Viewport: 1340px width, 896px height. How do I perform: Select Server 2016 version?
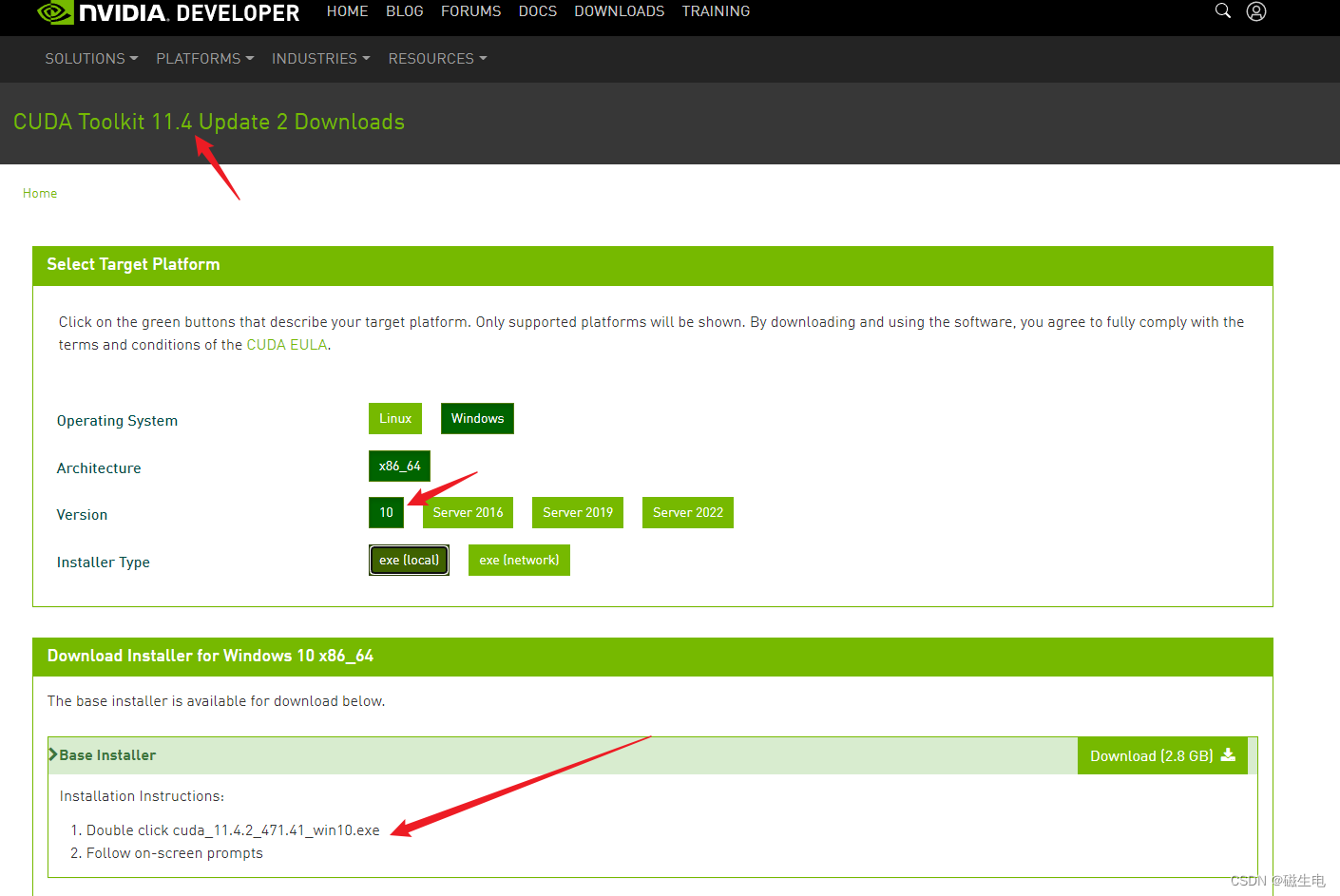468,512
